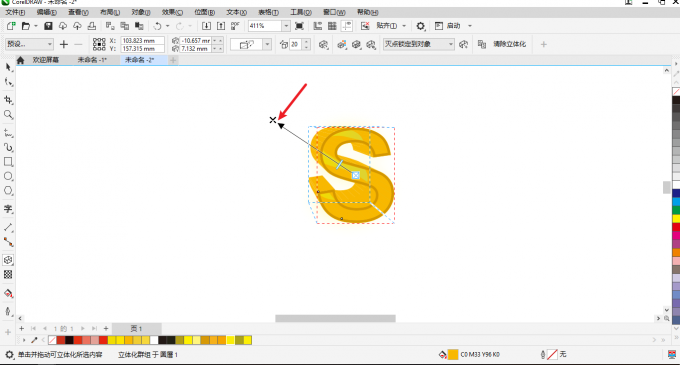Select the Shape edit tool
The height and width of the screenshot is (365, 680).
8,82
